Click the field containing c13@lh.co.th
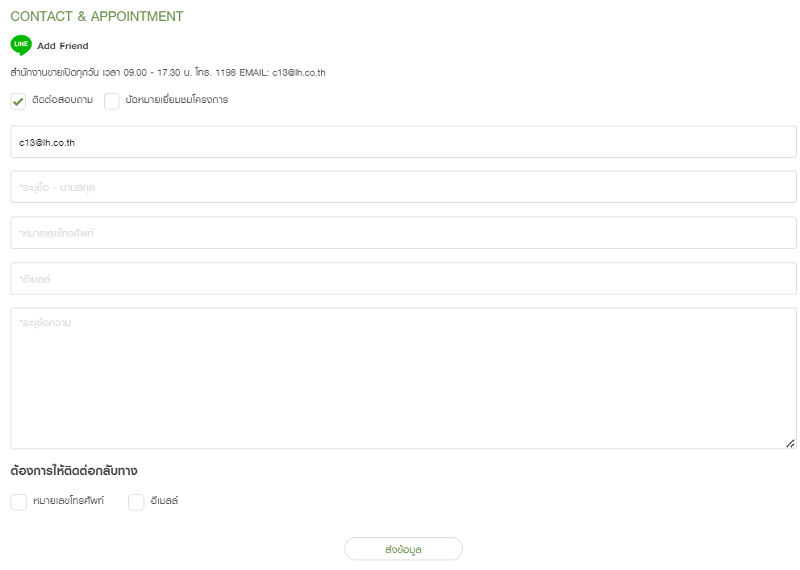Screen dimensions: 800x570 pyautogui.click(x=403, y=142)
